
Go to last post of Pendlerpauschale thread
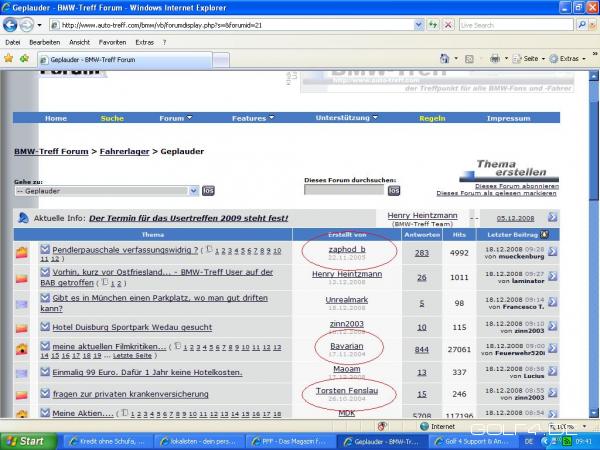[553, 251]
